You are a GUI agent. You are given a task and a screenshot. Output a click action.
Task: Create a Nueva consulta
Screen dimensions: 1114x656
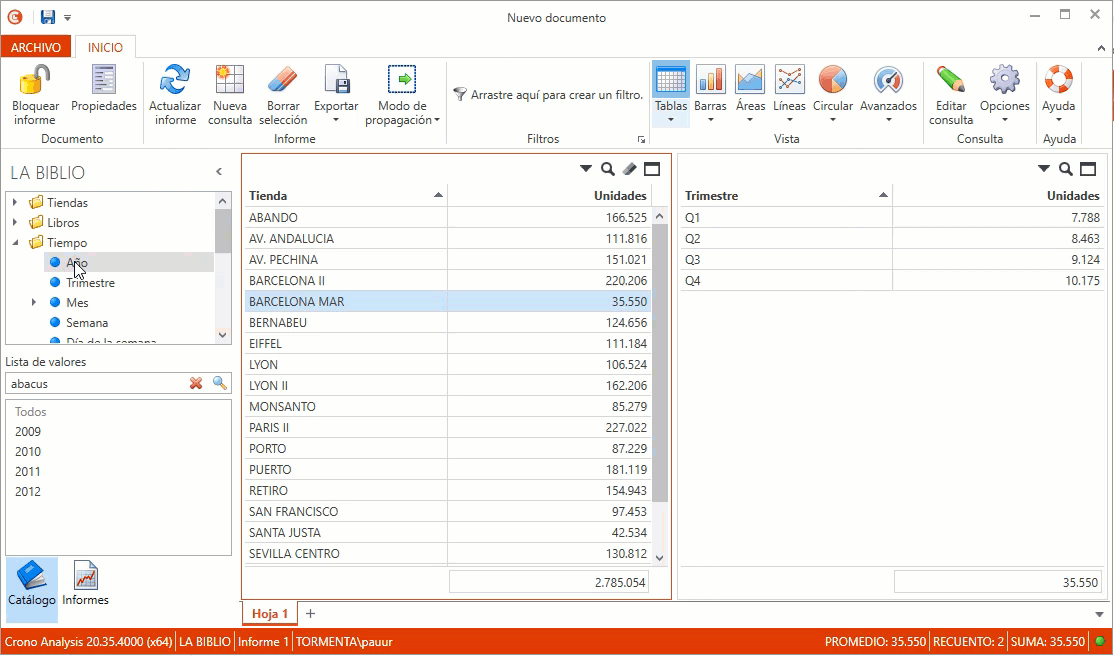click(x=230, y=80)
